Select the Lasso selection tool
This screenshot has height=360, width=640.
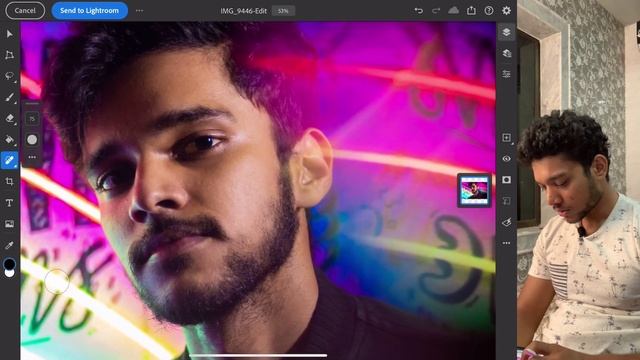coord(9,76)
